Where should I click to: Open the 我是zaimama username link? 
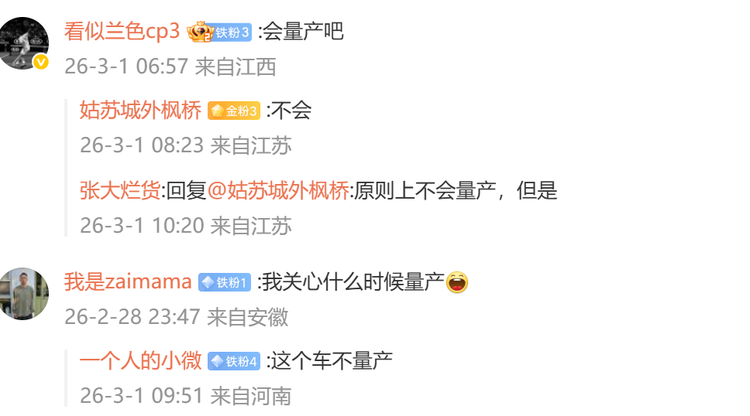[128, 282]
